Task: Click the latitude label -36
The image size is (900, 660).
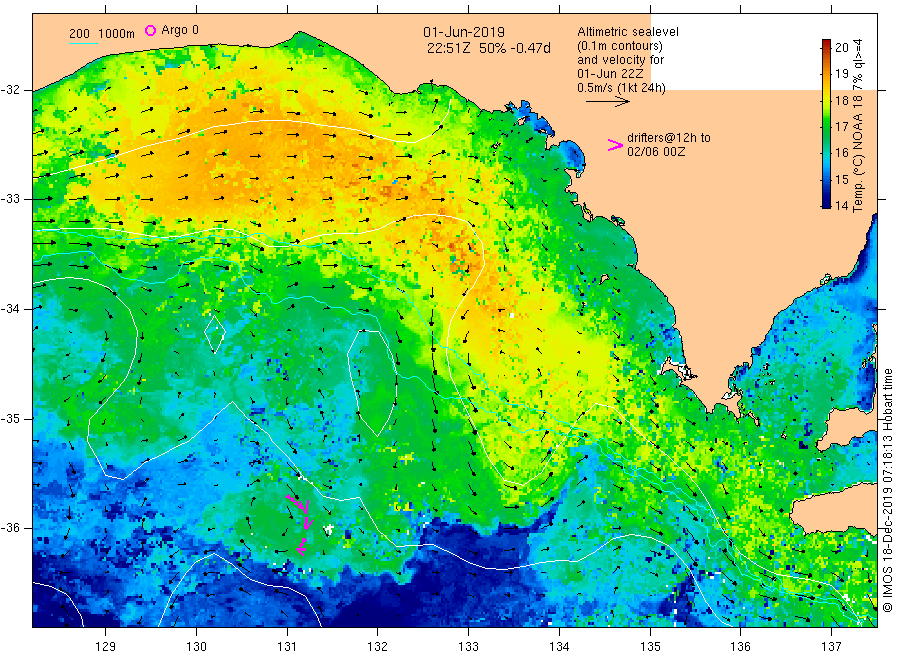Action: (x=10, y=527)
